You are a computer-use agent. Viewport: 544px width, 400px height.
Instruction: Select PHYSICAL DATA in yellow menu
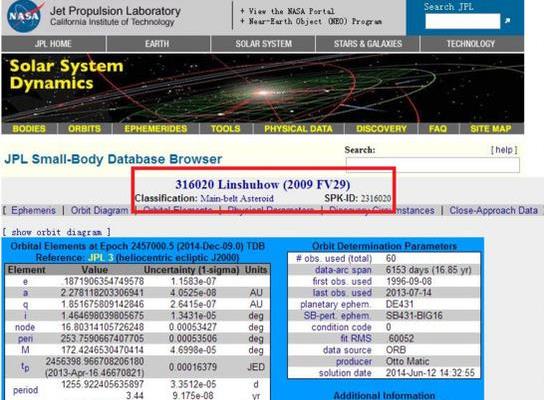298,129
